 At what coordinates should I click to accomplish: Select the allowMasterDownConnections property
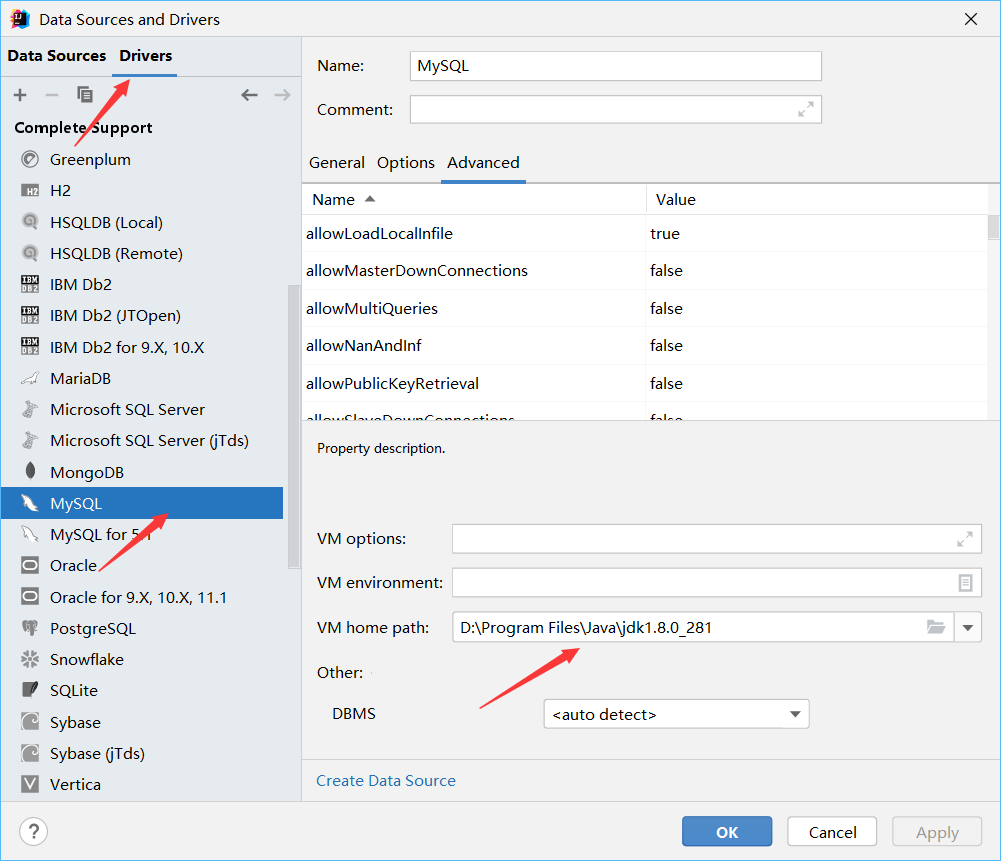click(645, 271)
